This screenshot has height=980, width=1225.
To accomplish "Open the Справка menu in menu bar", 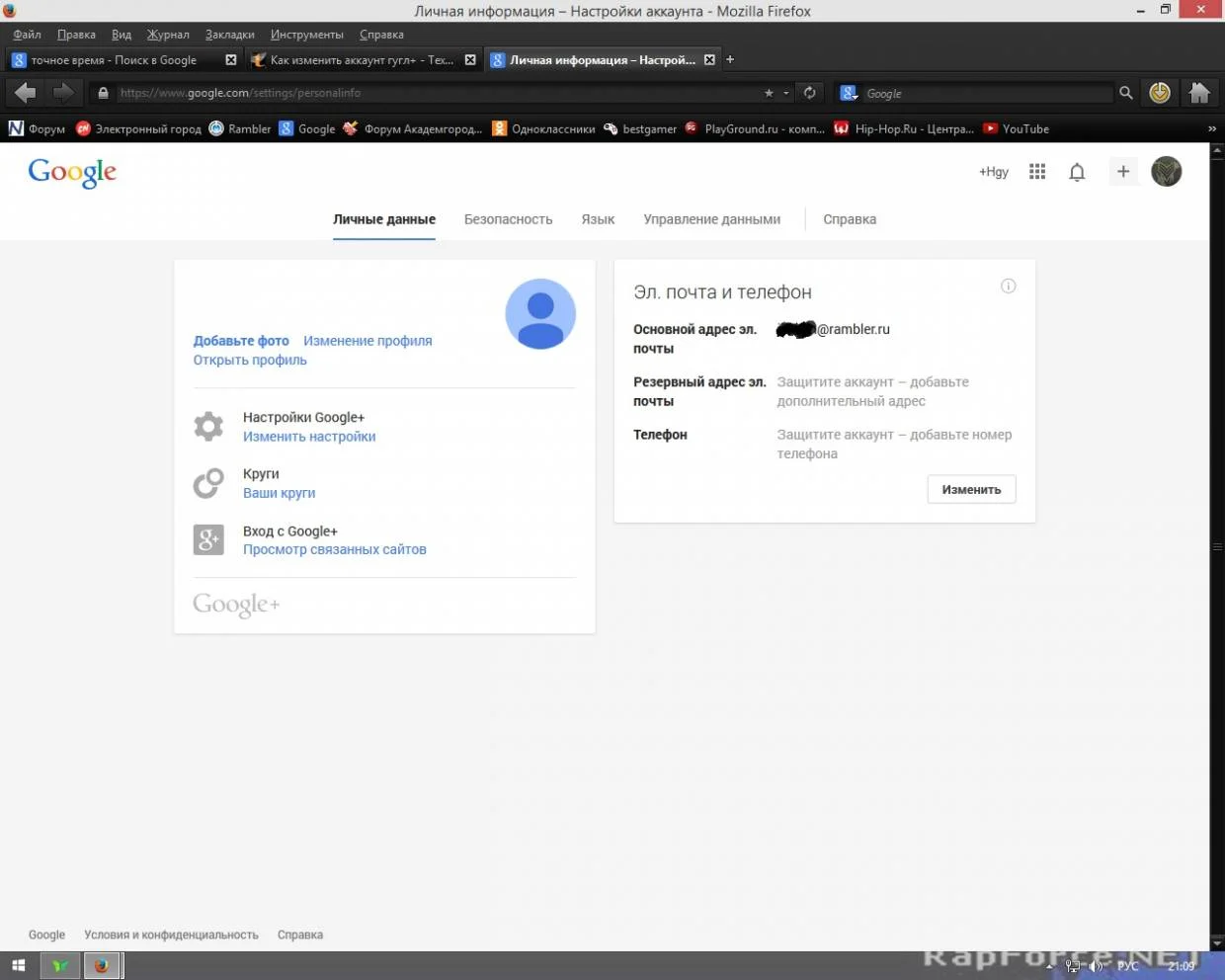I will point(381,35).
